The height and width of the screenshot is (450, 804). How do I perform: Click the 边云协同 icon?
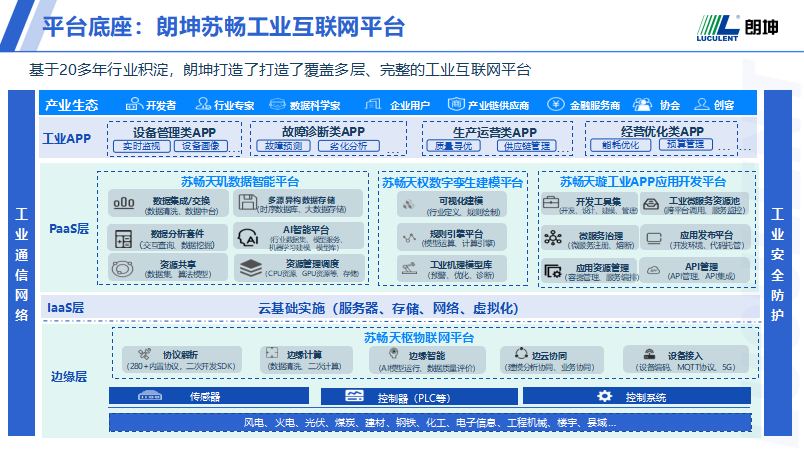[521, 354]
